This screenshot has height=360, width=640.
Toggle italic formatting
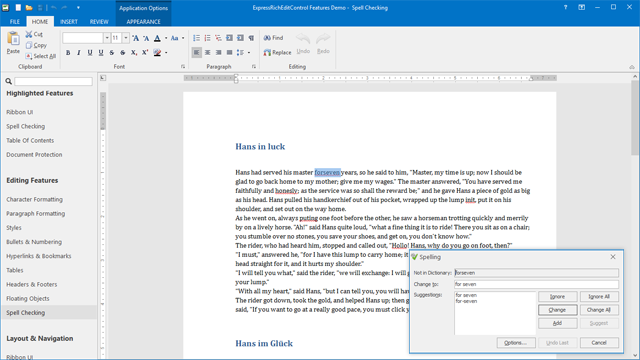pyautogui.click(x=79, y=53)
